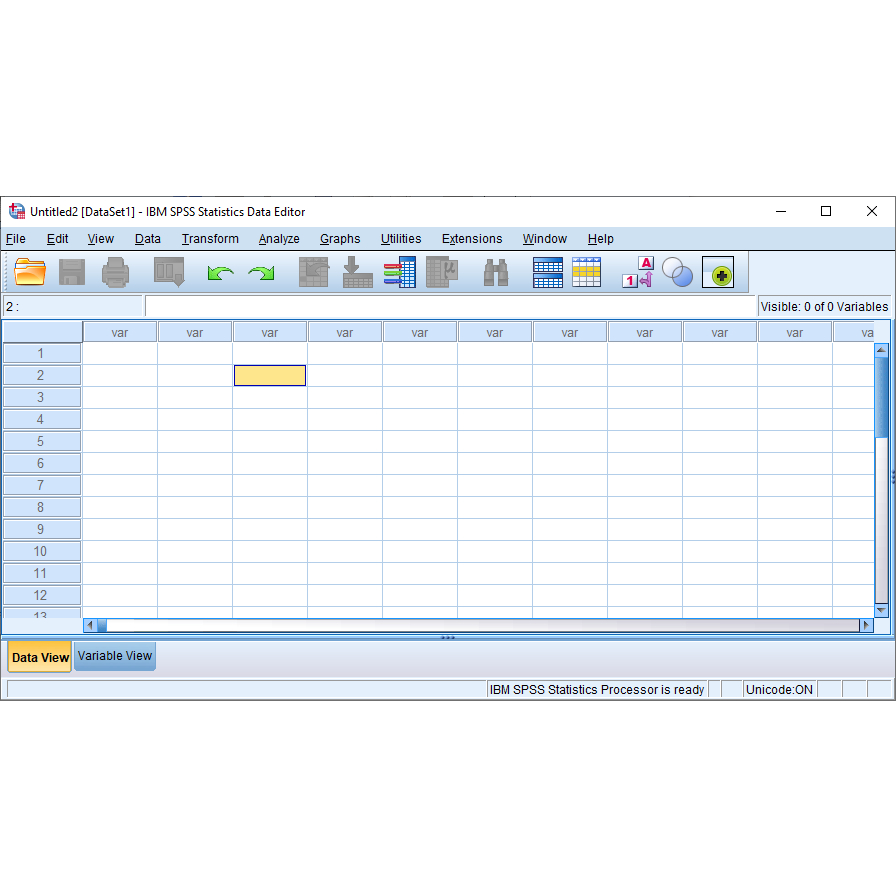Click the Open data document folder icon

pyautogui.click(x=30, y=271)
